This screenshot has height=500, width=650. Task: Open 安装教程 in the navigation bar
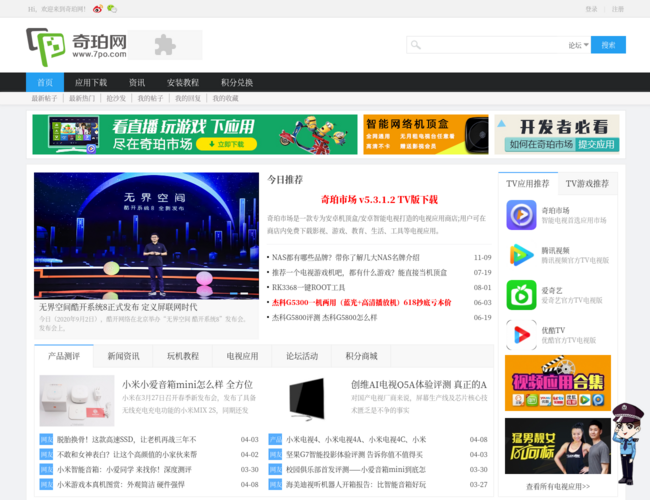(183, 83)
